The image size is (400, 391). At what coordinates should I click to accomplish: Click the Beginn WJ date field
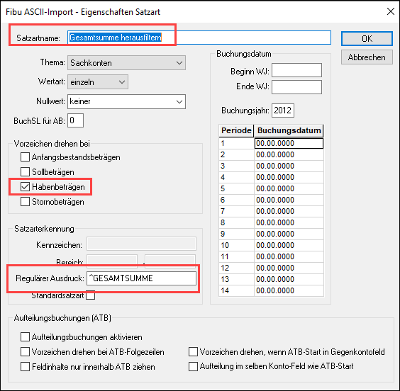297,71
